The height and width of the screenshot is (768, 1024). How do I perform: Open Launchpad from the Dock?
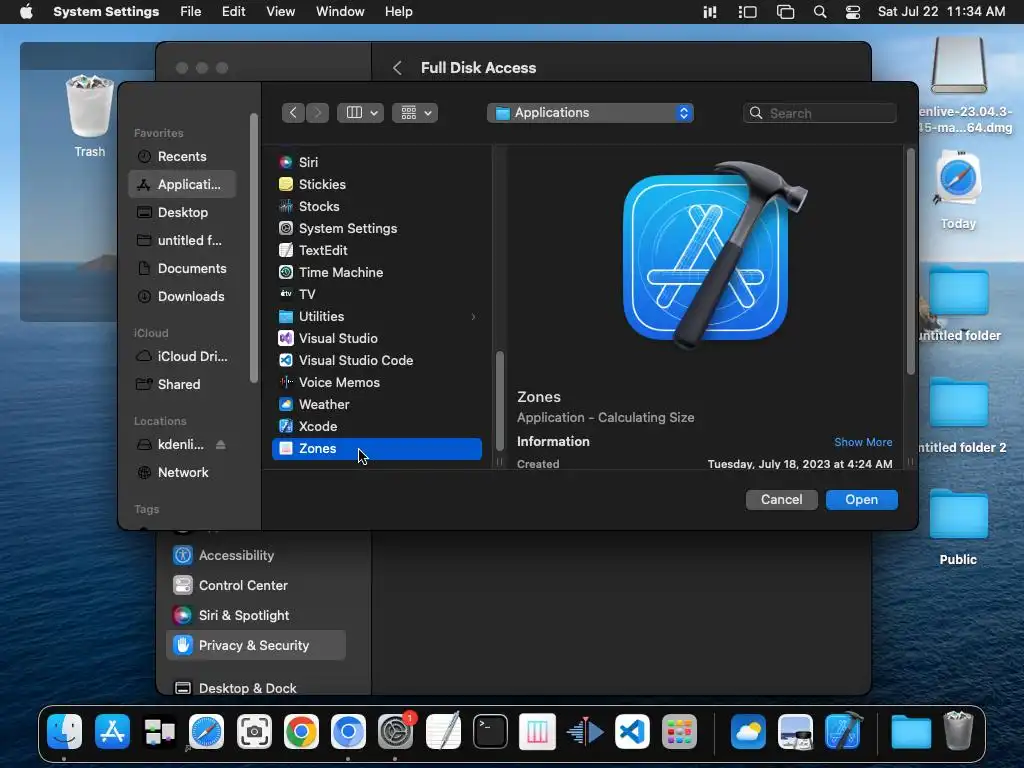(679, 731)
